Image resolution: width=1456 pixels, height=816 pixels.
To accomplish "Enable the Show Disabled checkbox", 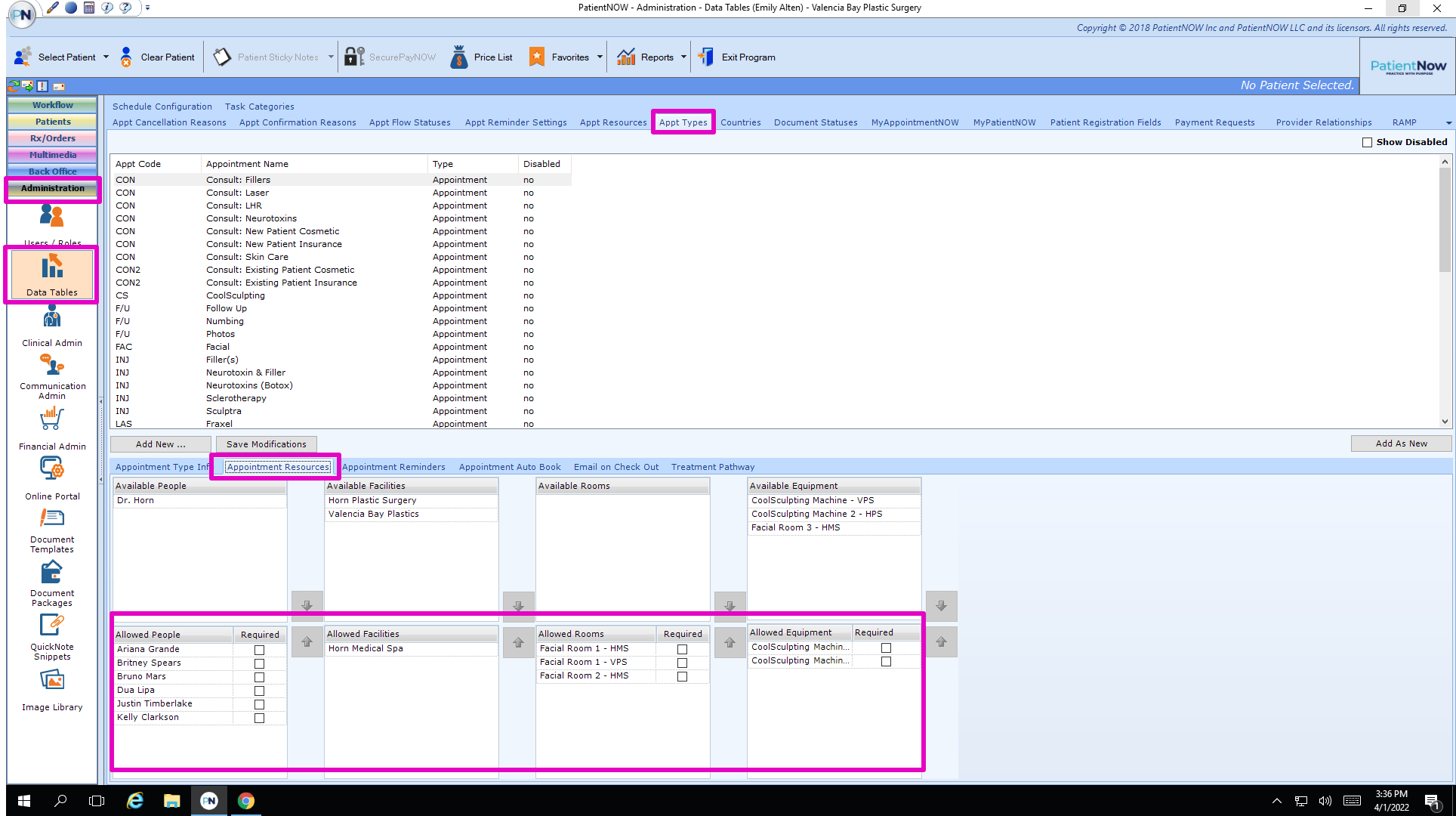I will [x=1366, y=141].
